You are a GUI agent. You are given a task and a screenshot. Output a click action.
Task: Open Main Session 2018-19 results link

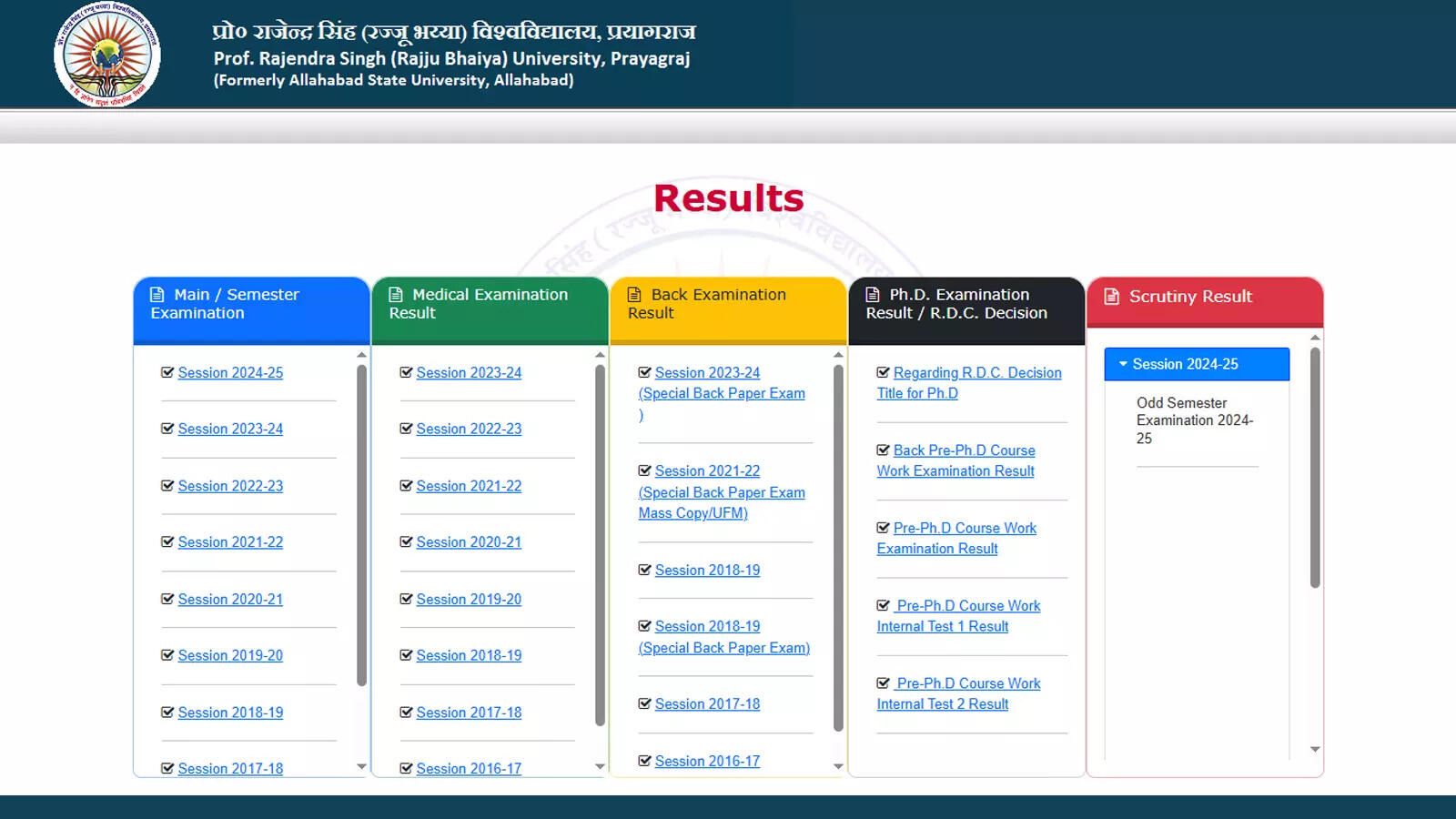pyautogui.click(x=230, y=713)
